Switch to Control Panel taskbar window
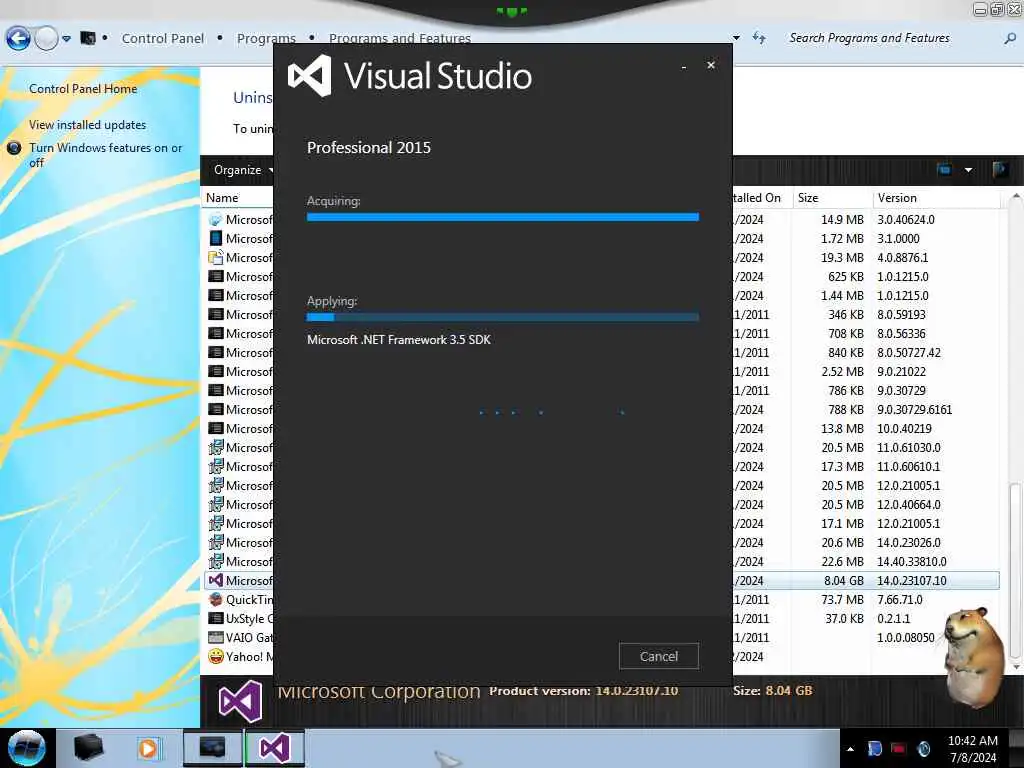This screenshot has width=1024, height=768. point(212,748)
